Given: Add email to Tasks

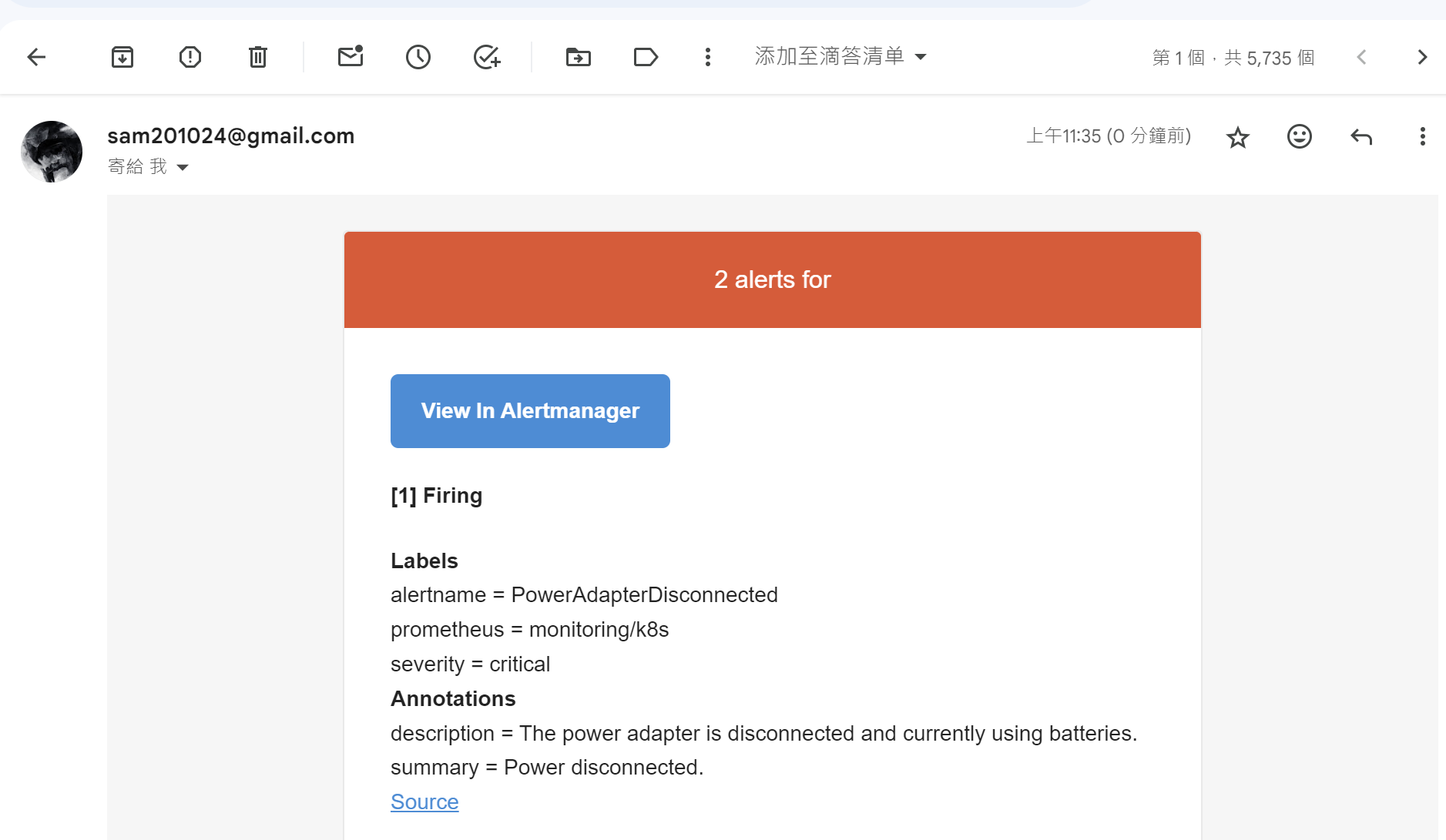Looking at the screenshot, I should (486, 57).
